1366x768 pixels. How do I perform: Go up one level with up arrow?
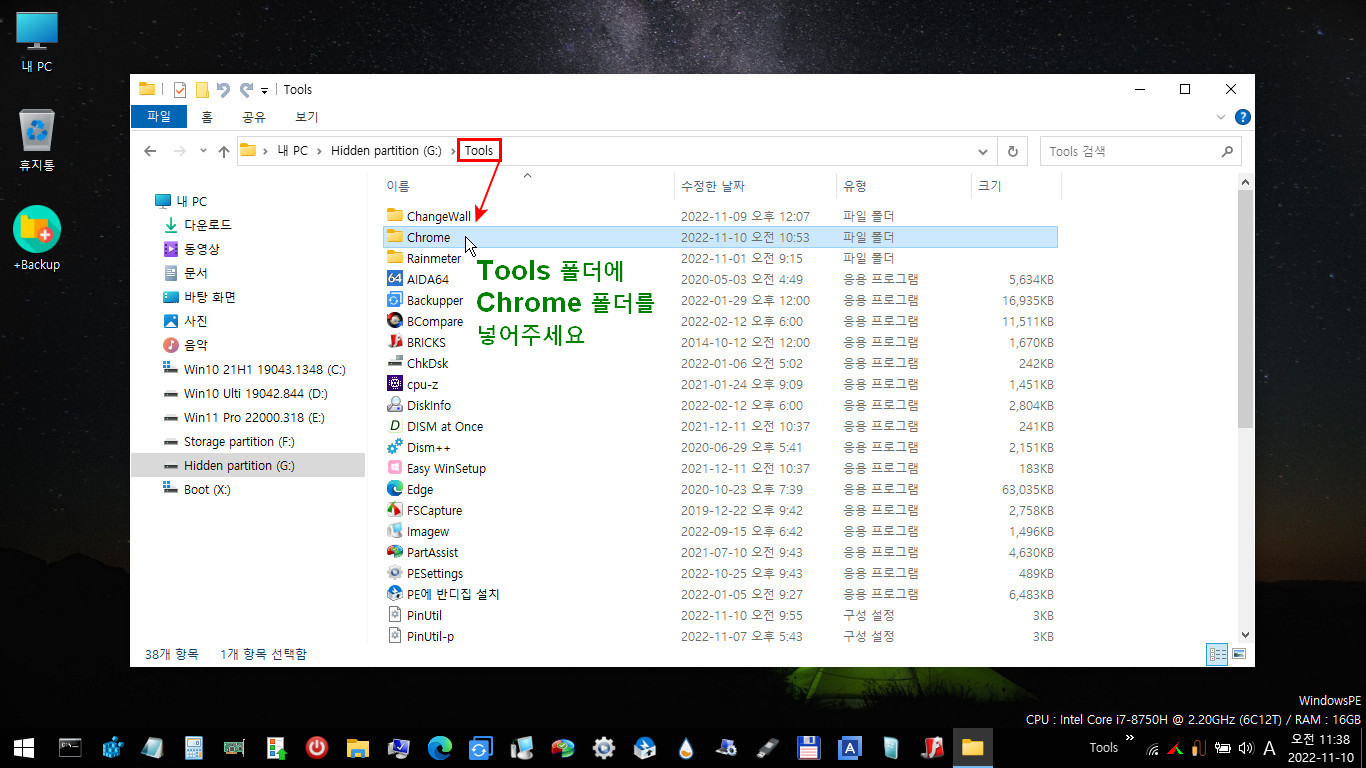(x=224, y=151)
